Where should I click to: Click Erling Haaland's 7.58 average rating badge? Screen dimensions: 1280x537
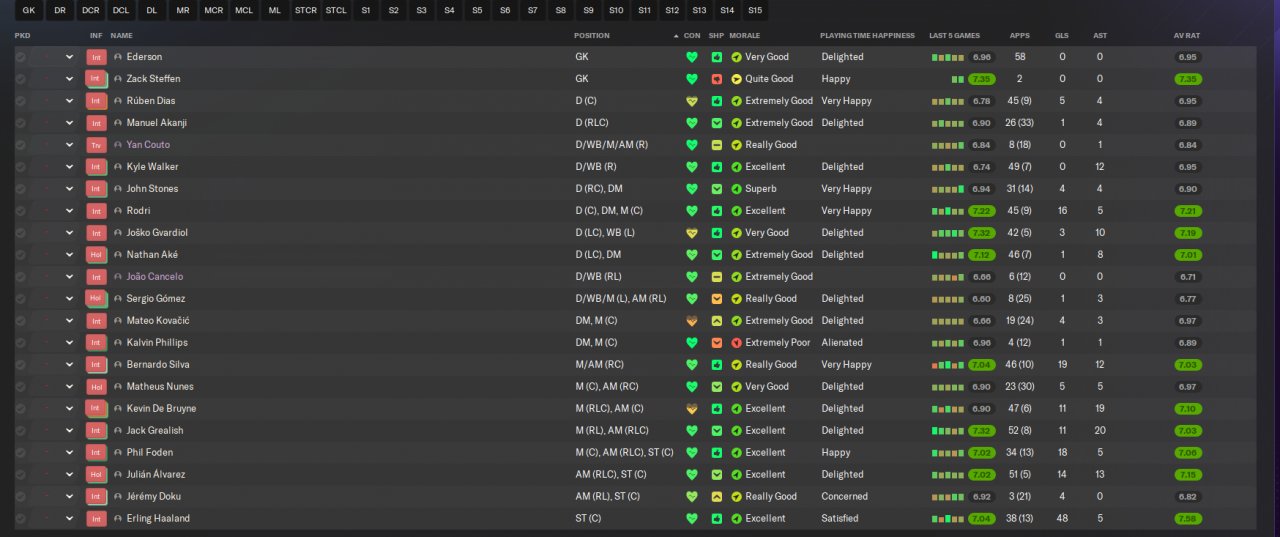pos(1188,519)
